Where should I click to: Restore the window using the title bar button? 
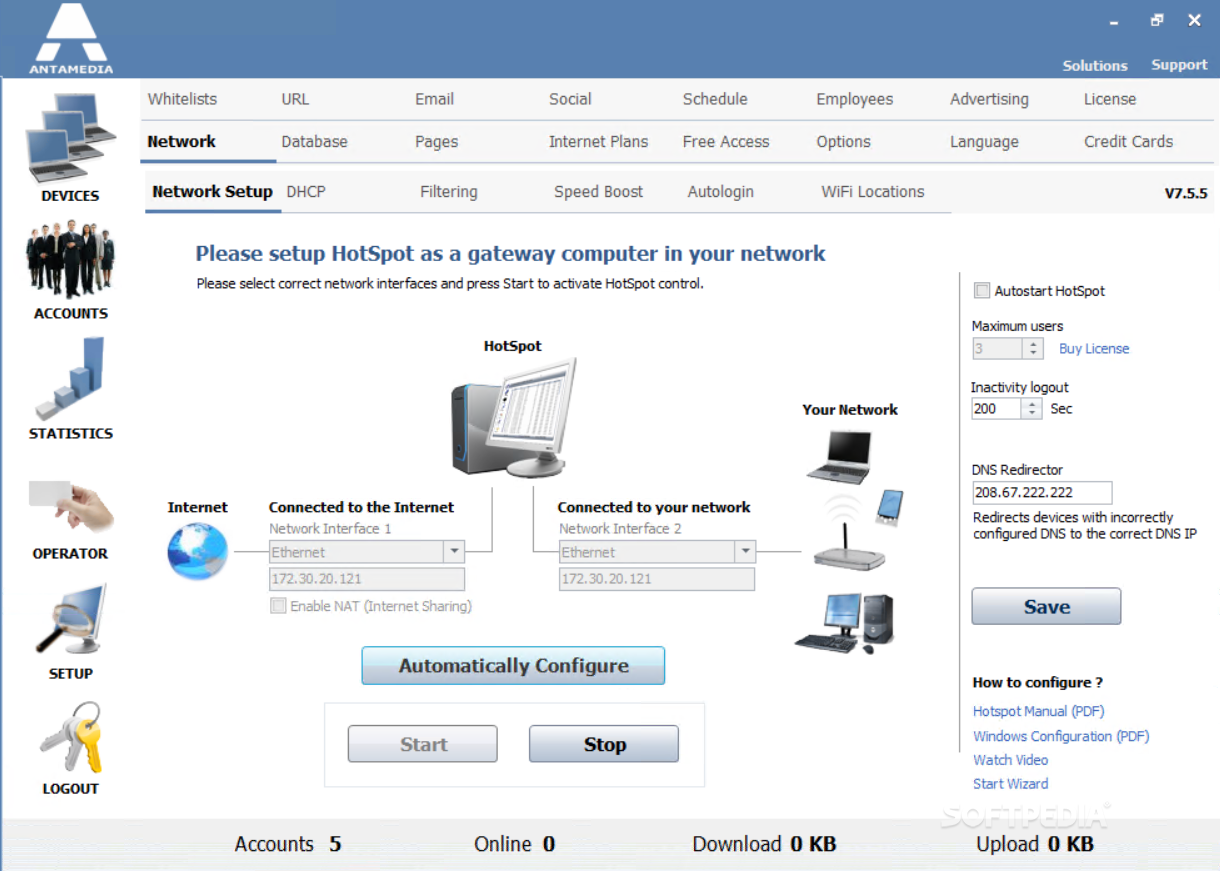(x=1157, y=19)
